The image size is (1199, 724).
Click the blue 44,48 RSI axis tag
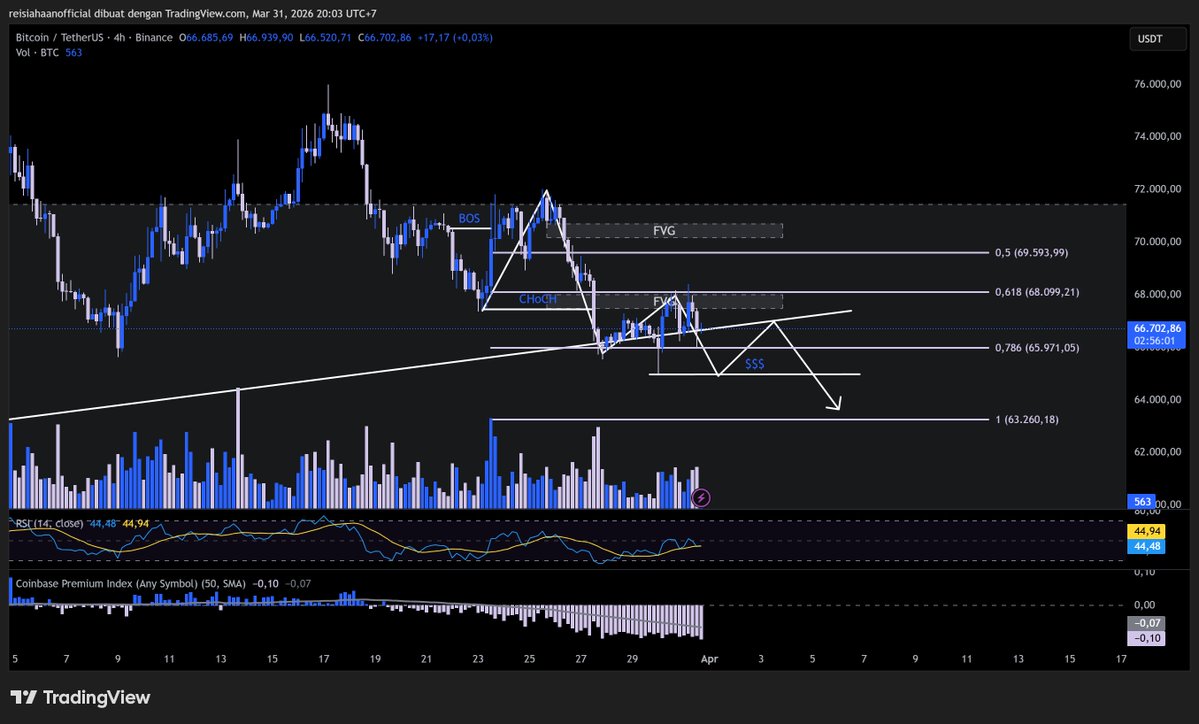1147,546
